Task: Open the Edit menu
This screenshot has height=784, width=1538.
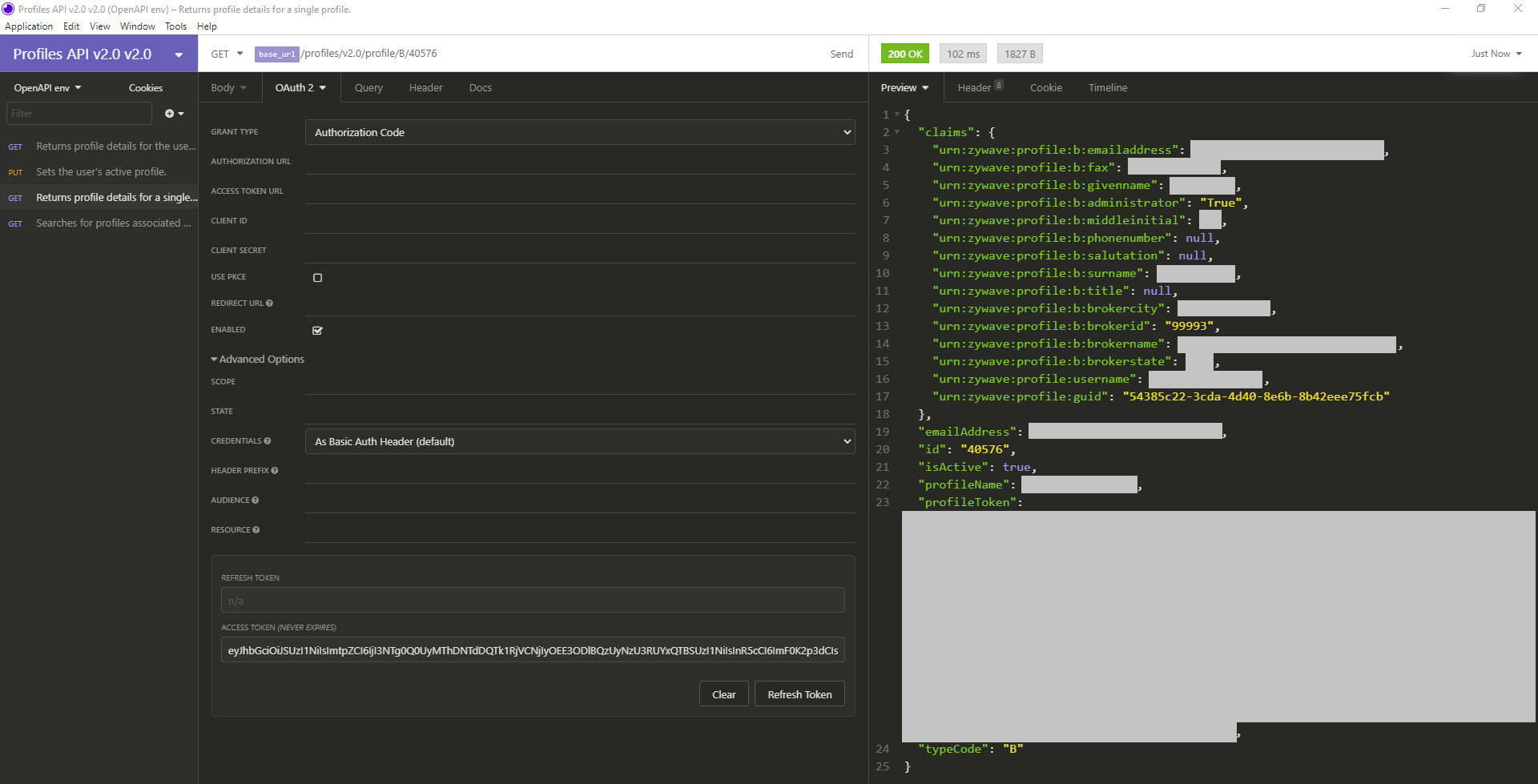Action: [71, 26]
